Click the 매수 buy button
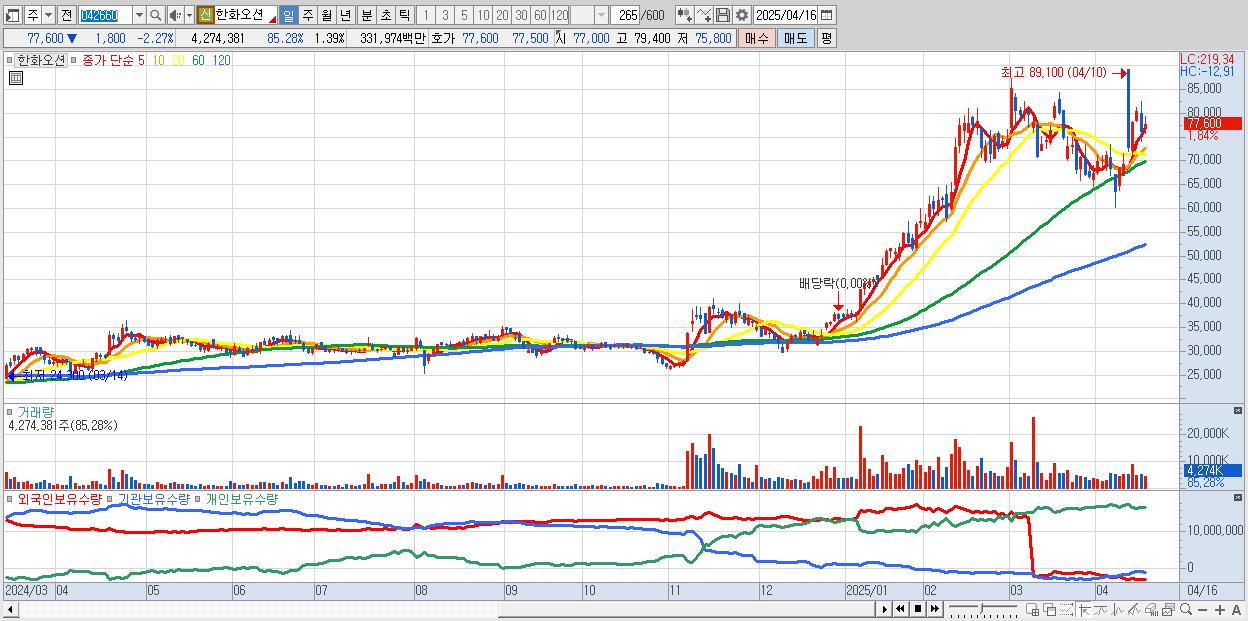1248x621 pixels. point(757,38)
